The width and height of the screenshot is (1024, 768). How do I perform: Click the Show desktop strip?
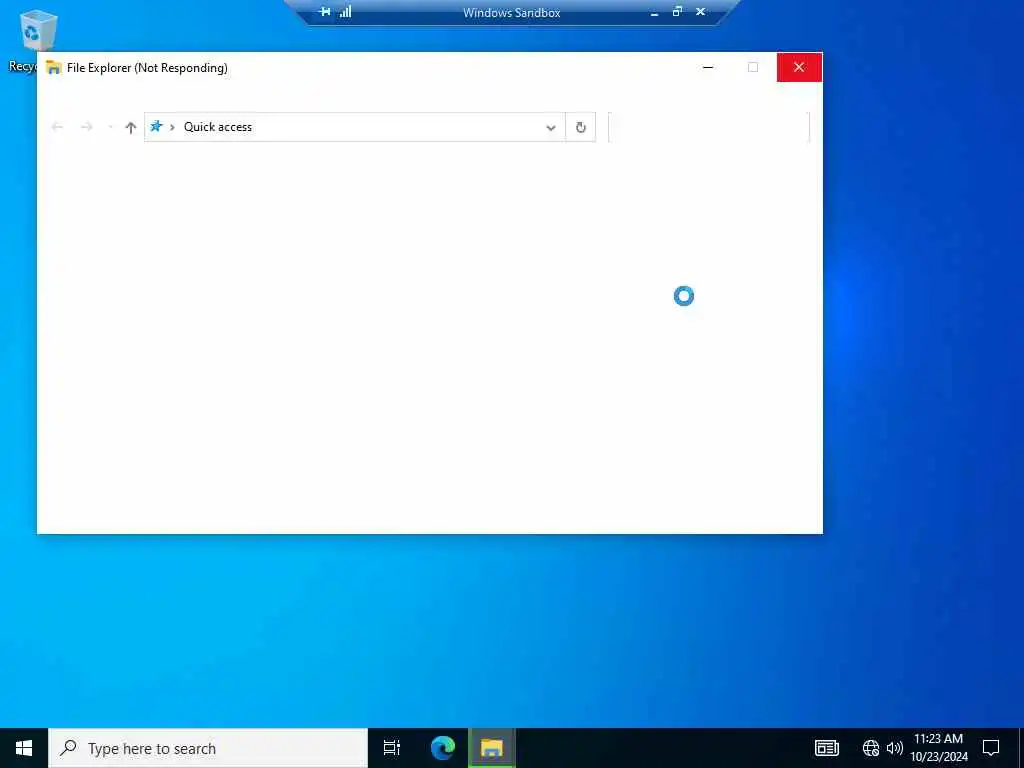(1021, 748)
